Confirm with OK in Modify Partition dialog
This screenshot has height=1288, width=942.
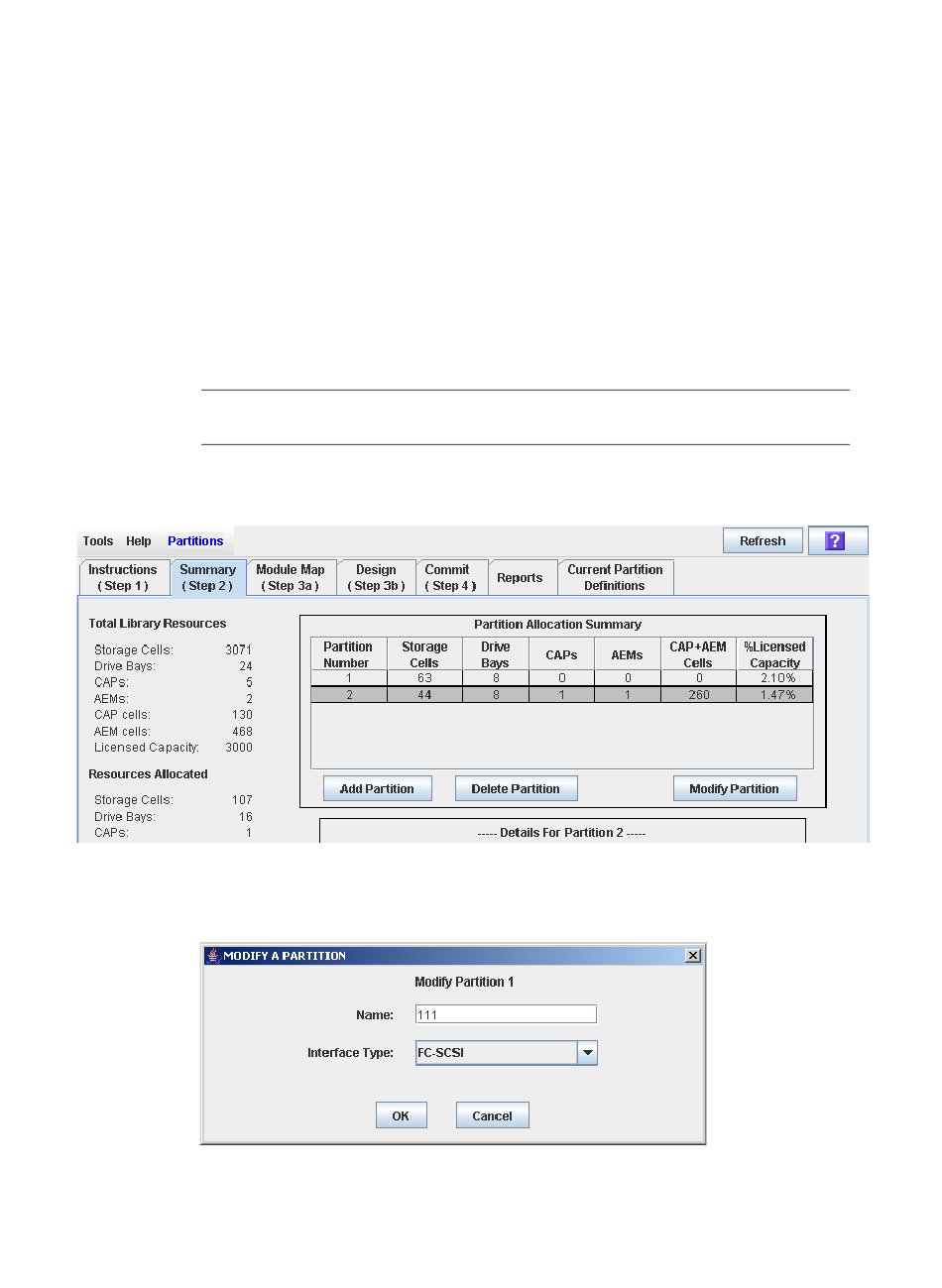[401, 1115]
